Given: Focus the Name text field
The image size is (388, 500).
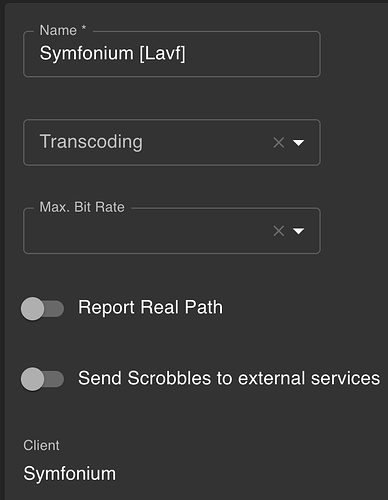Looking at the screenshot, I should click(172, 54).
